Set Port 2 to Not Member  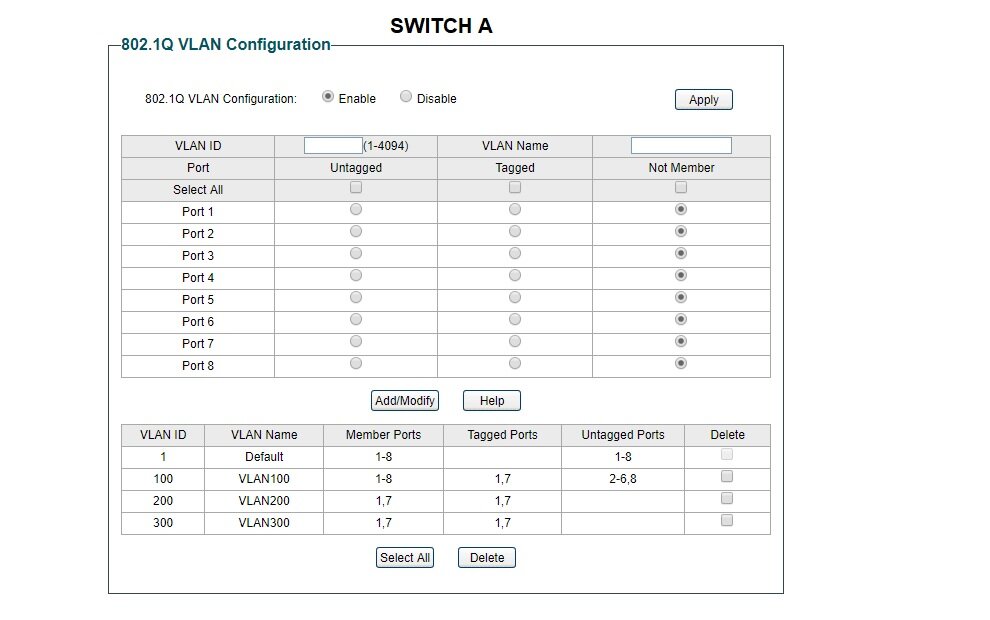[x=681, y=232]
